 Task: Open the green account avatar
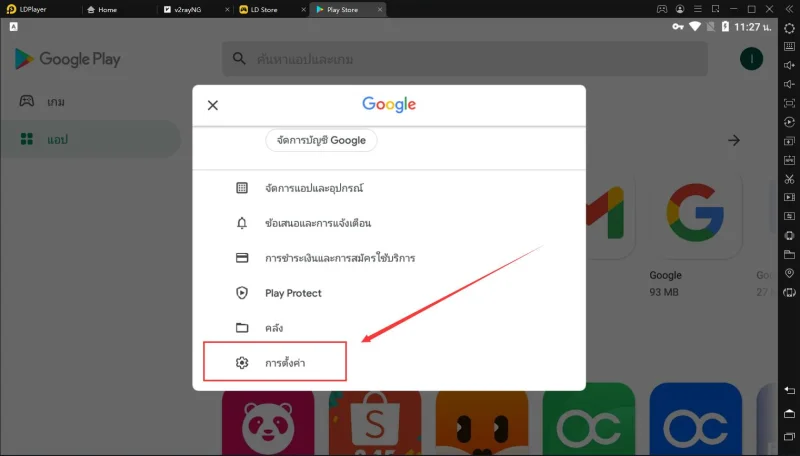click(x=751, y=59)
